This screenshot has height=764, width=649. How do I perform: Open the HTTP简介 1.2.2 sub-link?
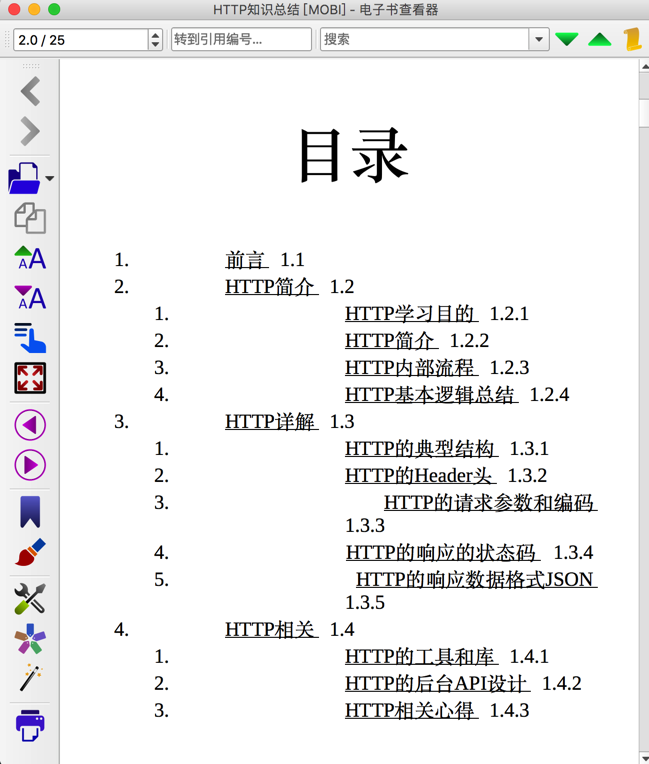[391, 340]
